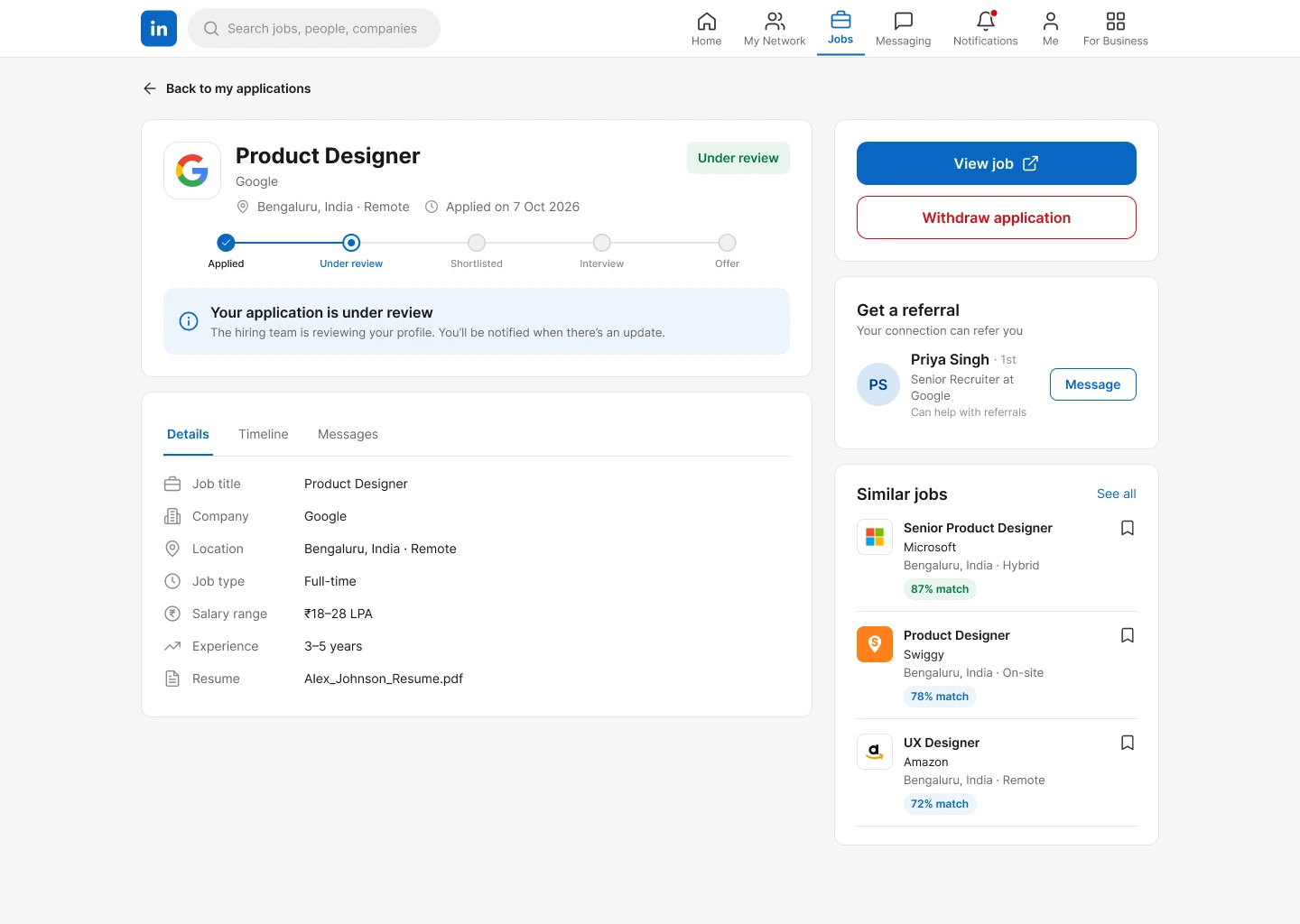Click the 87% match badge
This screenshot has height=924, width=1300.
pyautogui.click(x=940, y=589)
